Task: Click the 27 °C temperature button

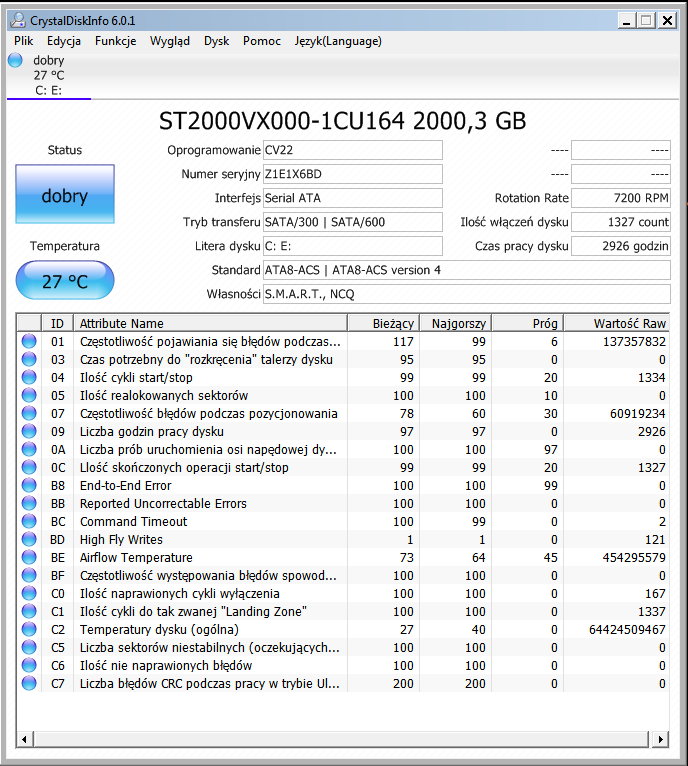Action: 65,280
